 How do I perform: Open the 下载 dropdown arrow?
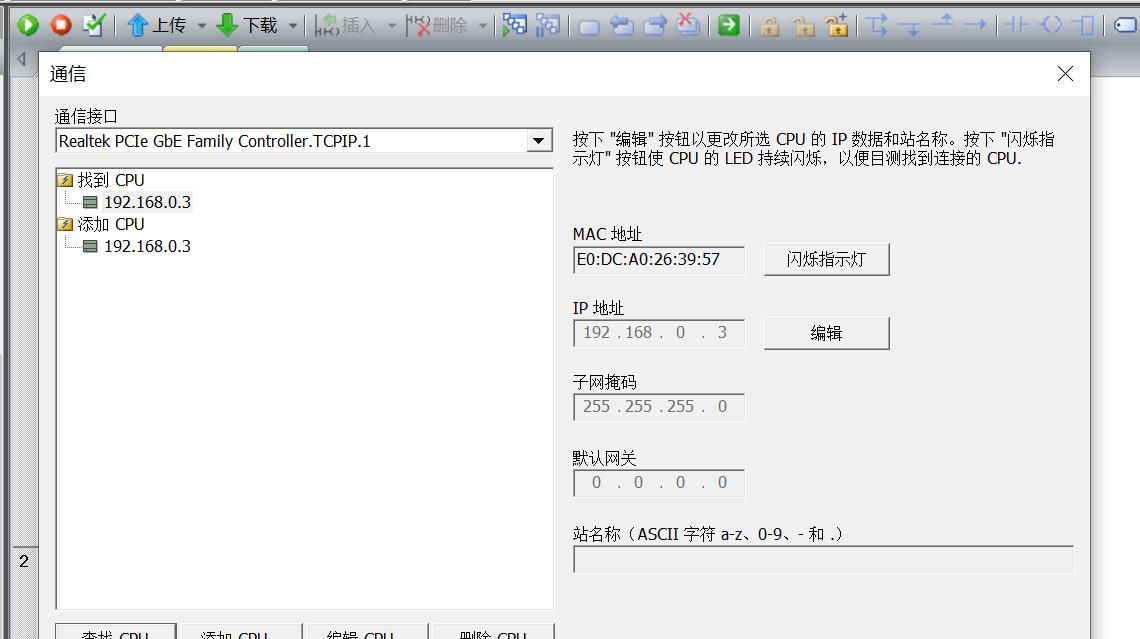click(x=293, y=24)
